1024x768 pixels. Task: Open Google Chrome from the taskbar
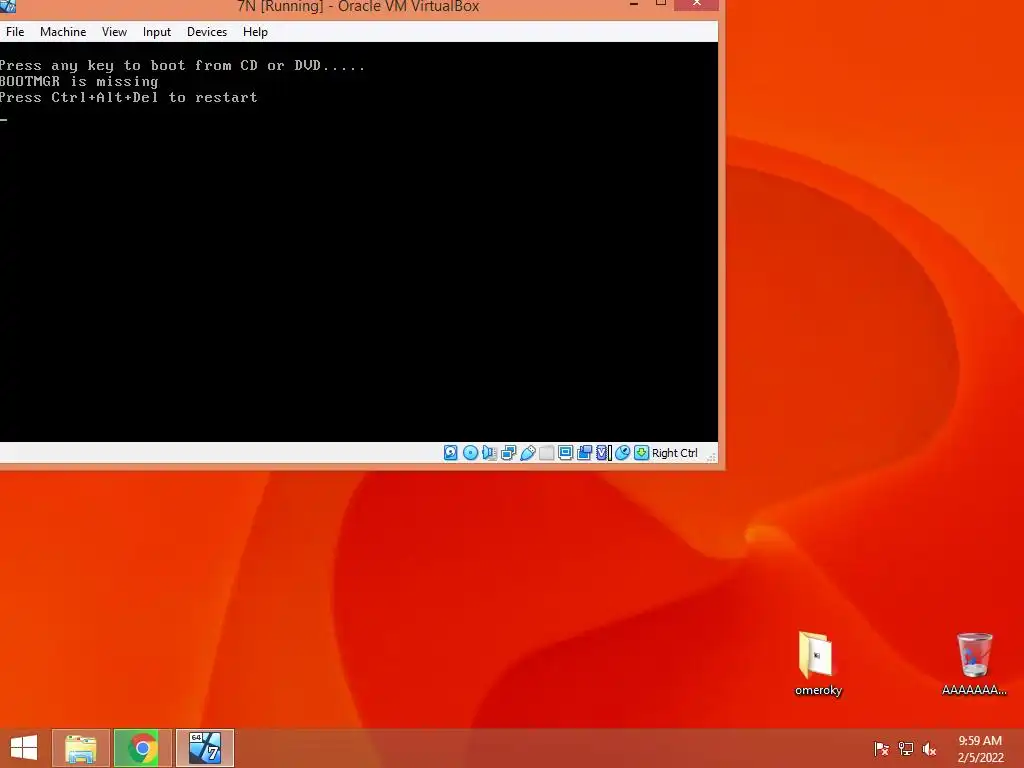pyautogui.click(x=142, y=748)
